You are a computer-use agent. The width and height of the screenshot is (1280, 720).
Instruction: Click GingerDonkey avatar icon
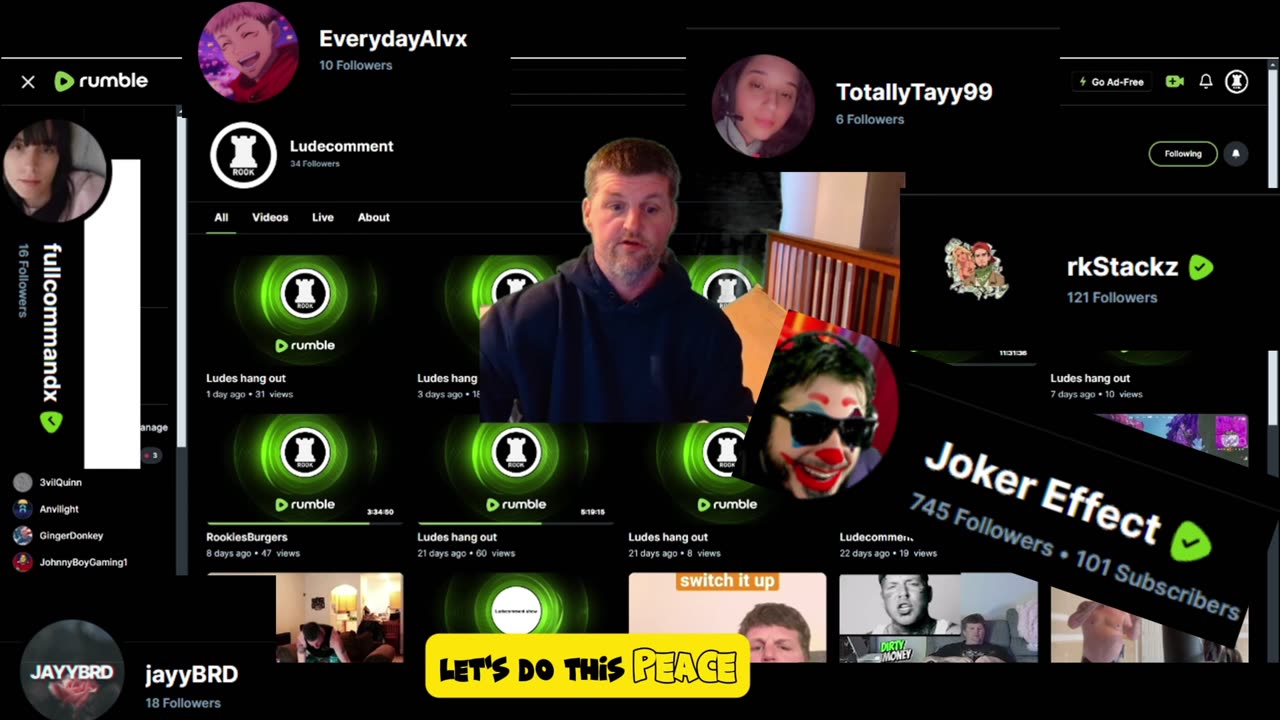click(x=22, y=536)
